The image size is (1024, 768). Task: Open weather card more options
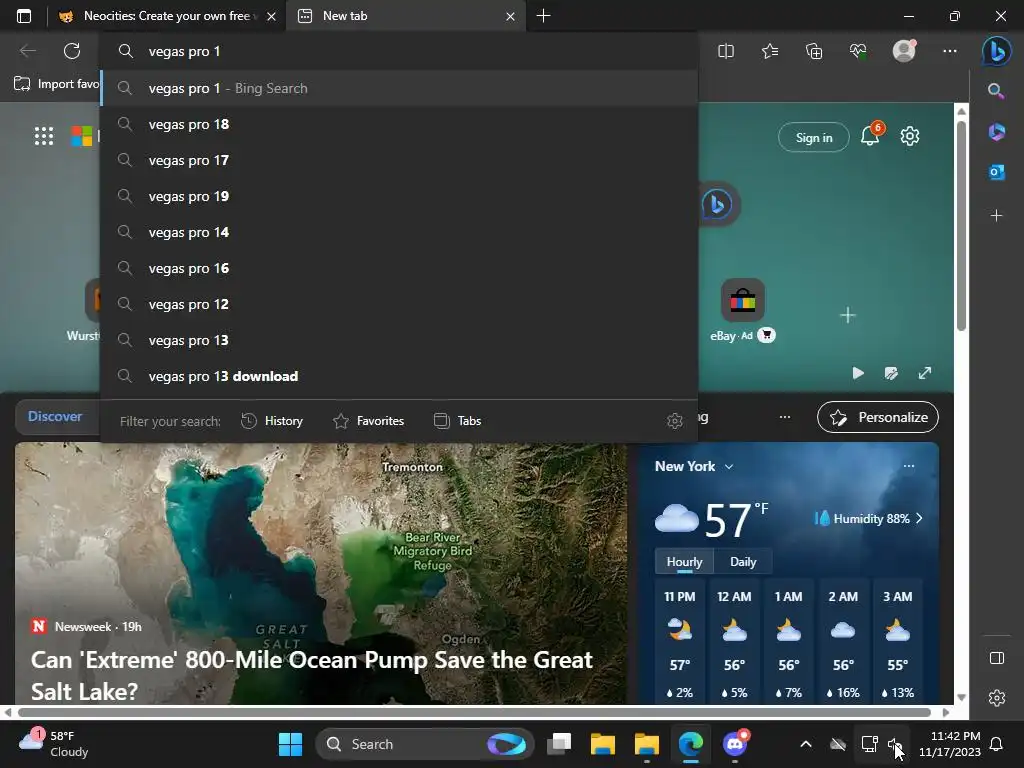point(908,466)
